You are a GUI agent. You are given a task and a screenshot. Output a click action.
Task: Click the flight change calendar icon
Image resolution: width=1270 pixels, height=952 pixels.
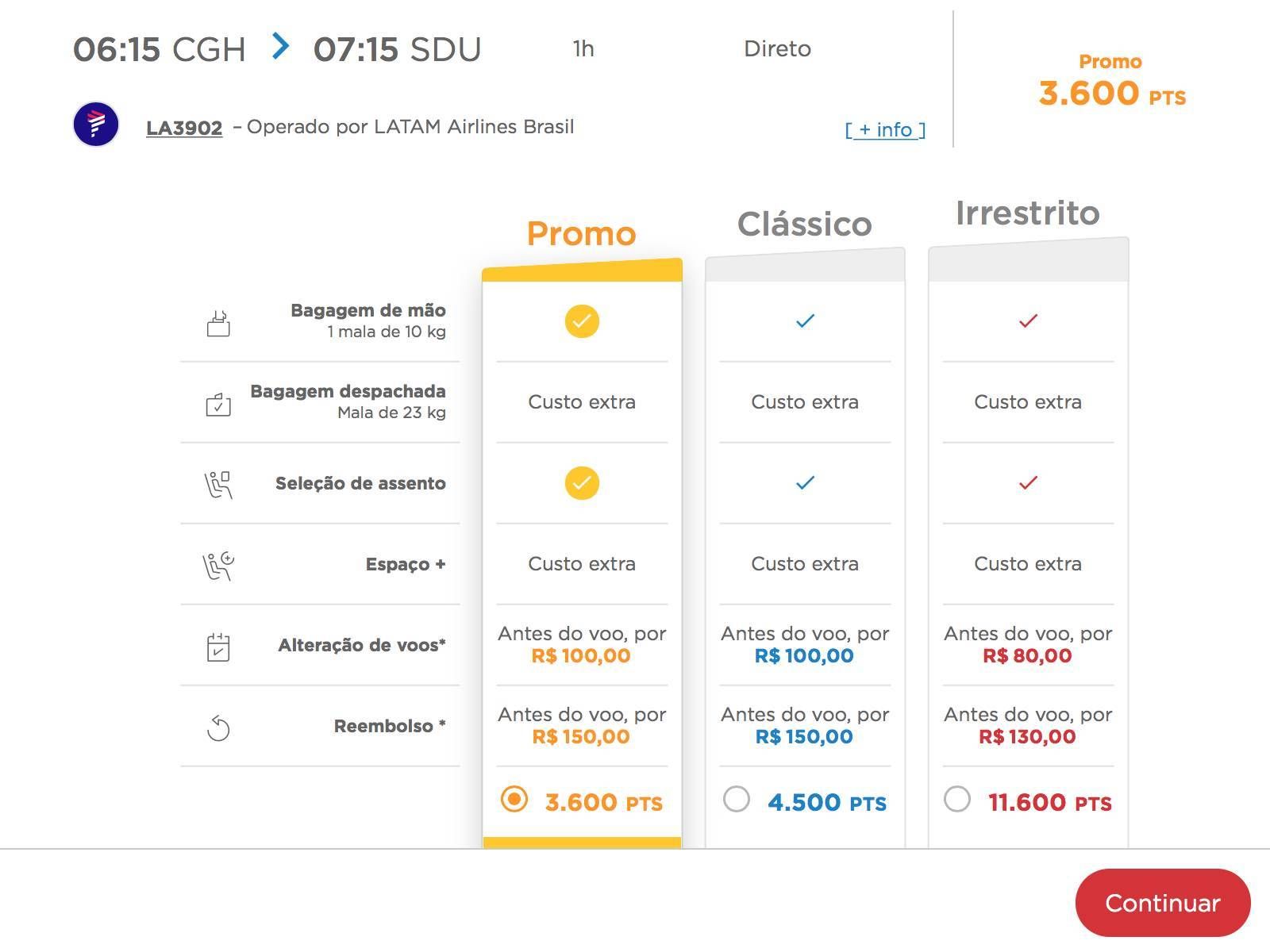[x=218, y=647]
